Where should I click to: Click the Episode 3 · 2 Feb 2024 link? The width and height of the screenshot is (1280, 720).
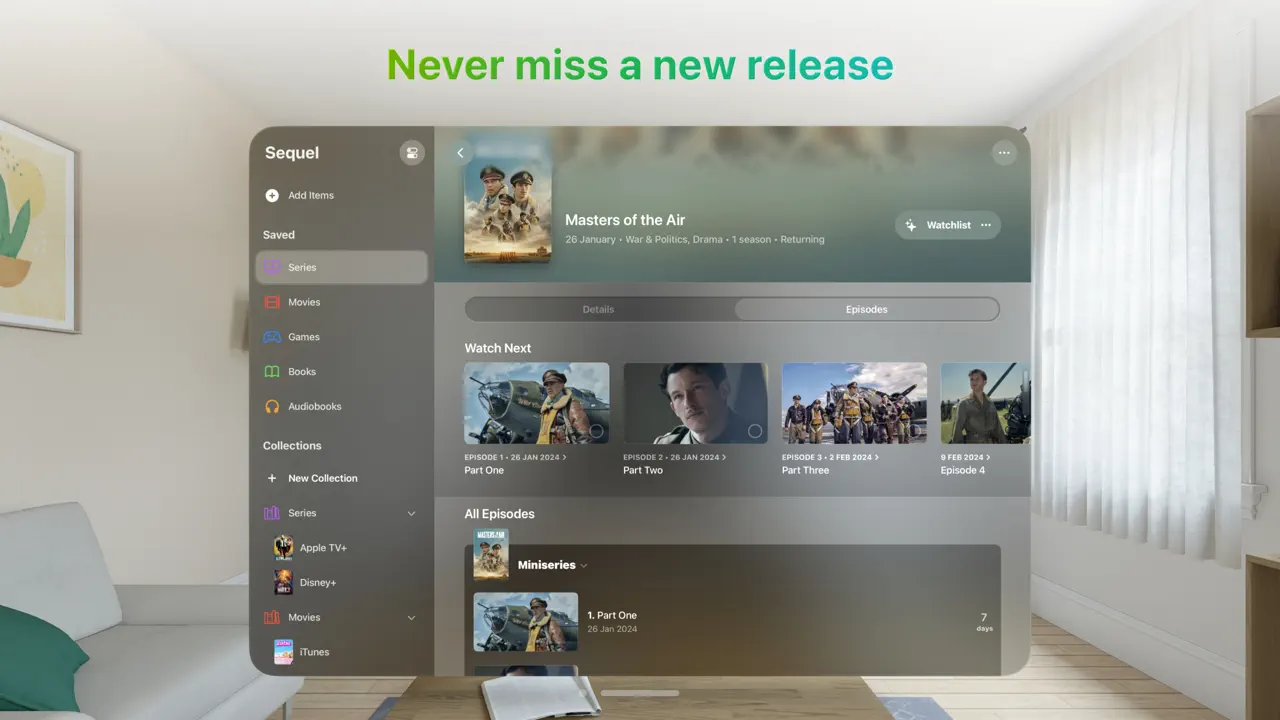[x=830, y=457]
